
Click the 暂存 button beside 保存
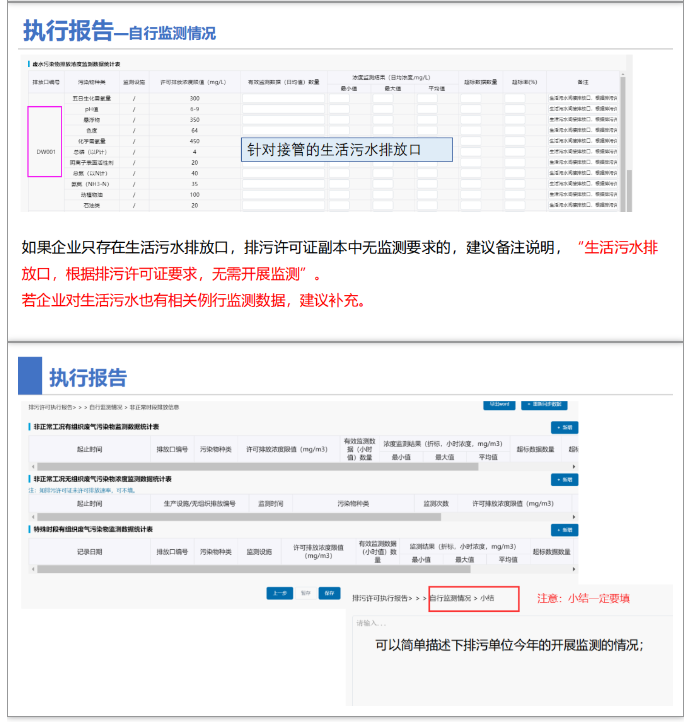(x=306, y=593)
